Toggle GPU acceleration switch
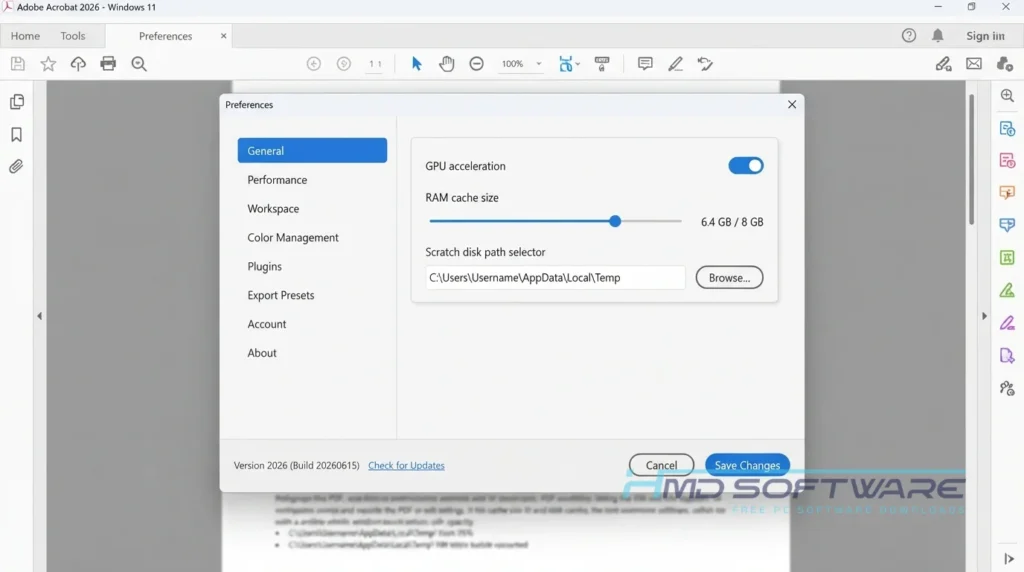This screenshot has width=1024, height=572. tap(746, 166)
